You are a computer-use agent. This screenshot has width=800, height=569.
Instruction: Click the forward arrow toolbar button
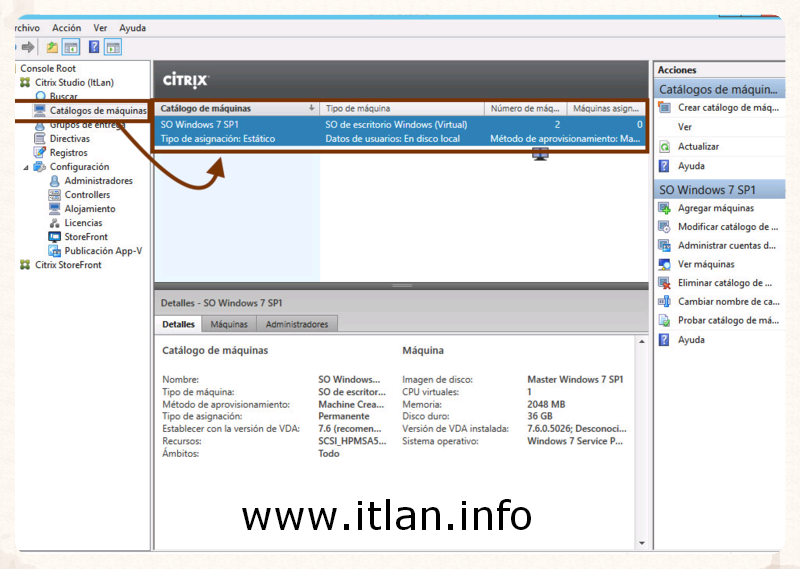tap(28, 47)
